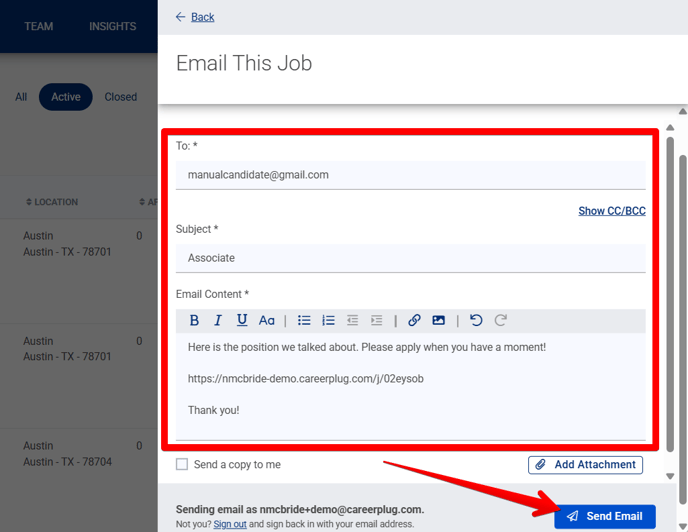
Task: Open the font size Aa option
Action: 267,321
